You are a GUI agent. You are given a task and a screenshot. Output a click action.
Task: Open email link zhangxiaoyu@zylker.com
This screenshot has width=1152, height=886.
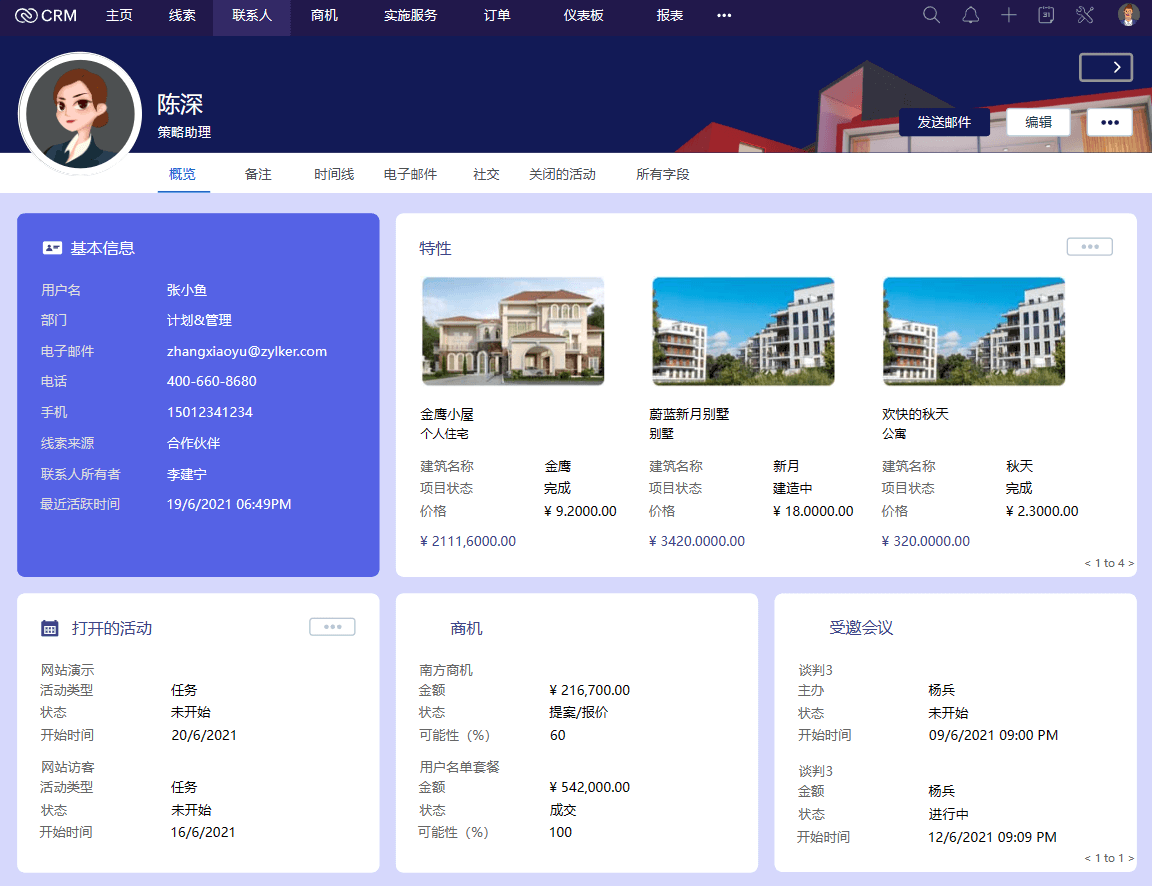coord(247,351)
